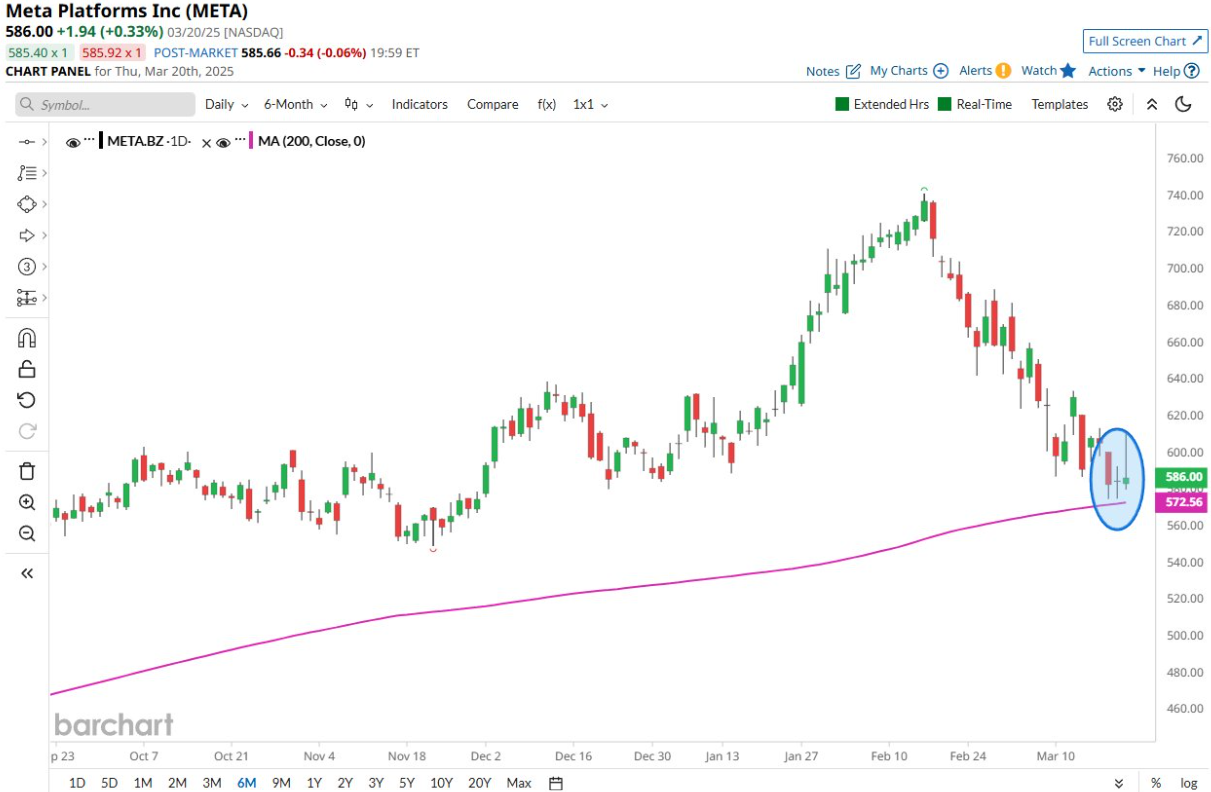The width and height of the screenshot is (1211, 792).
Task: Select the 1Y time range
Action: pos(314,783)
